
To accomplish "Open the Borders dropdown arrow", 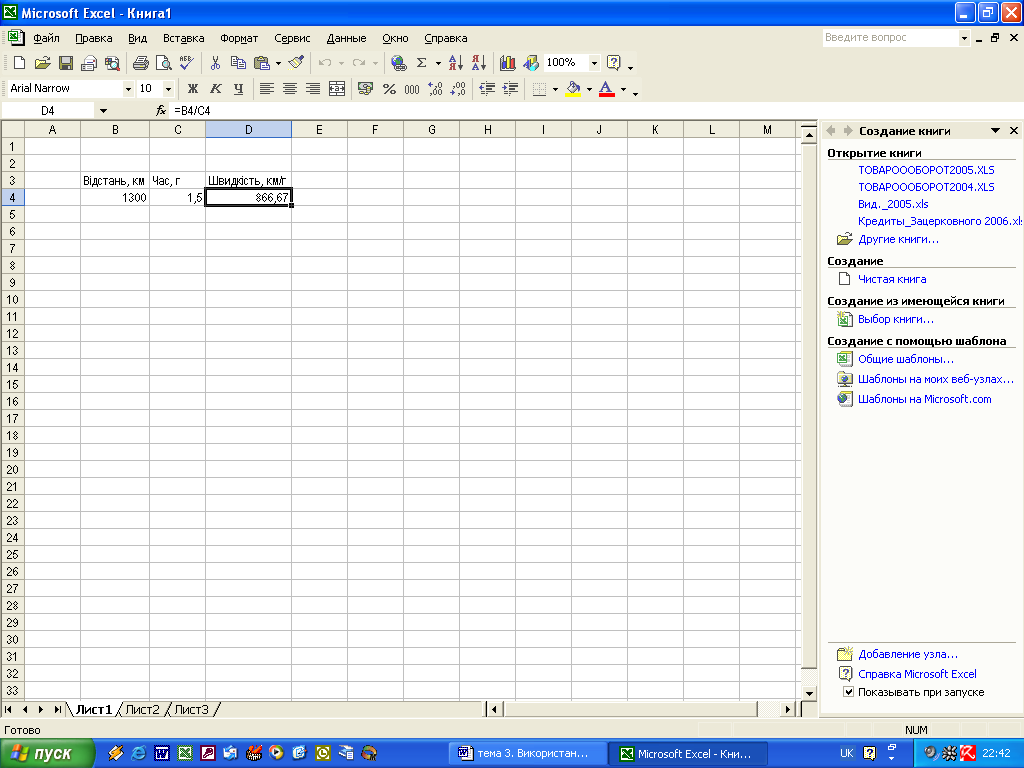I will point(555,89).
